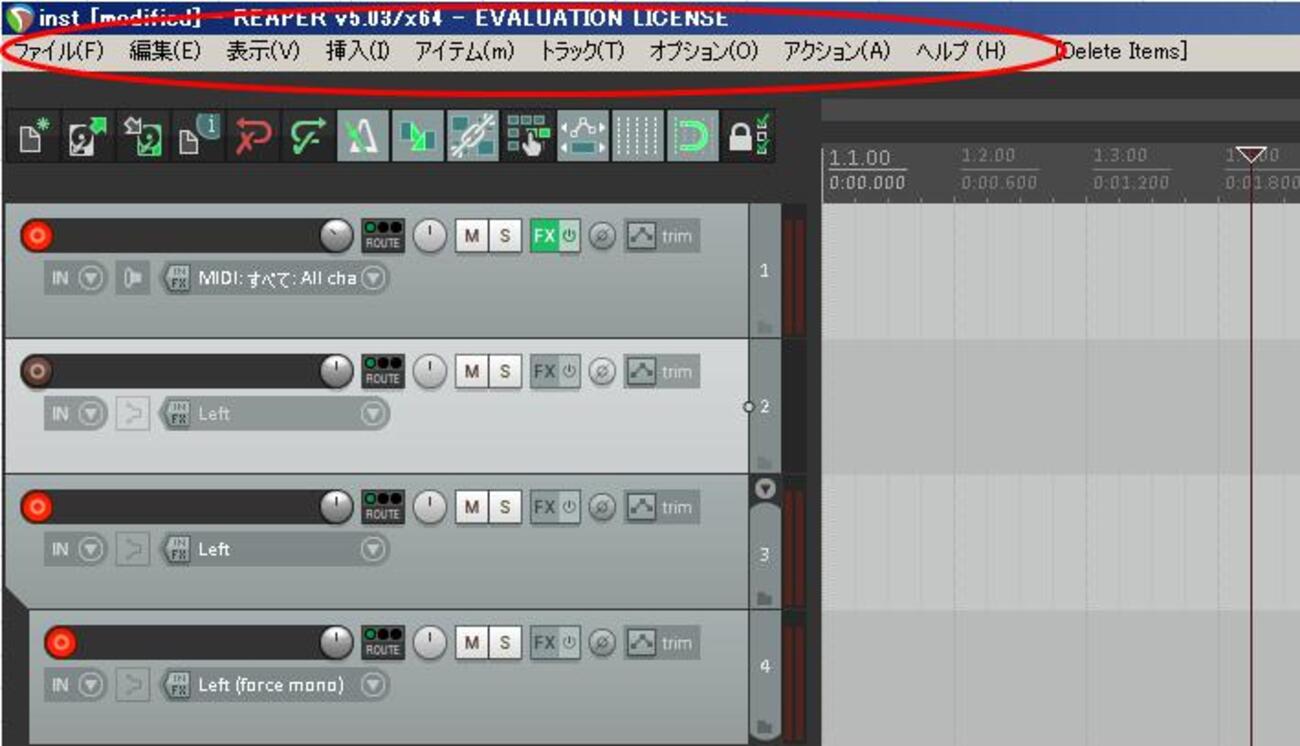Open the FX chain for track 3

pos(544,507)
